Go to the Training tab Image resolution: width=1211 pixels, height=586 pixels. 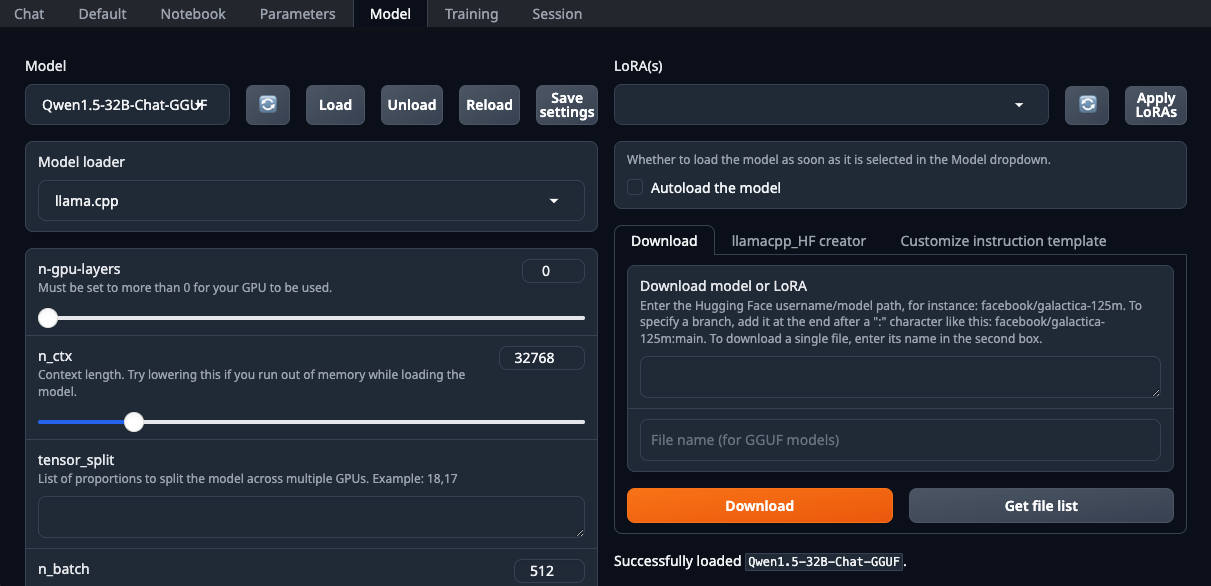[472, 14]
